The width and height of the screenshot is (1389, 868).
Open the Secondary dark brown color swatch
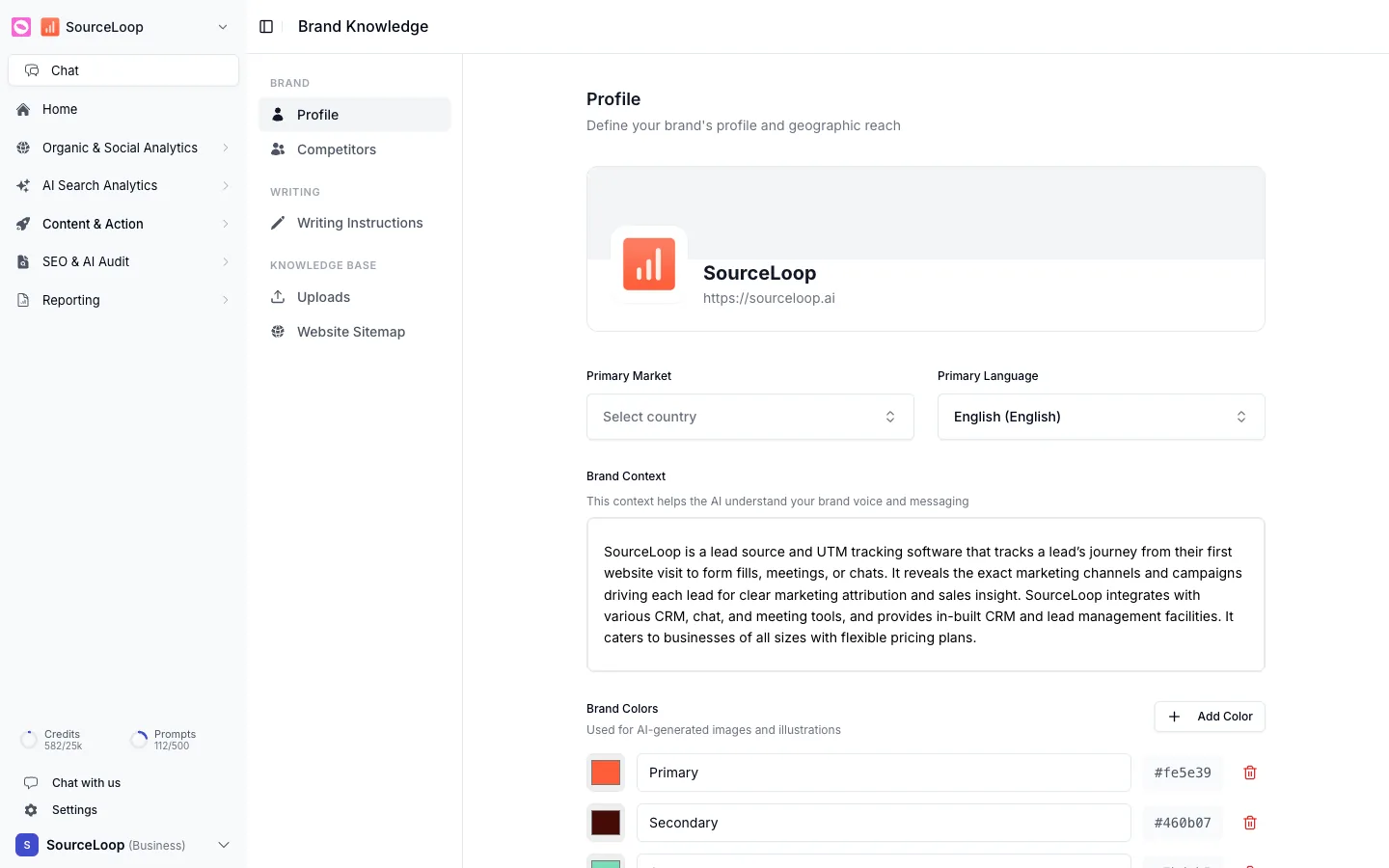(606, 823)
